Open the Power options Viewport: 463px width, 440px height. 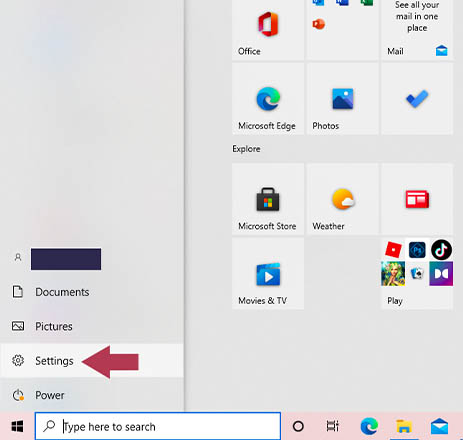92,395
